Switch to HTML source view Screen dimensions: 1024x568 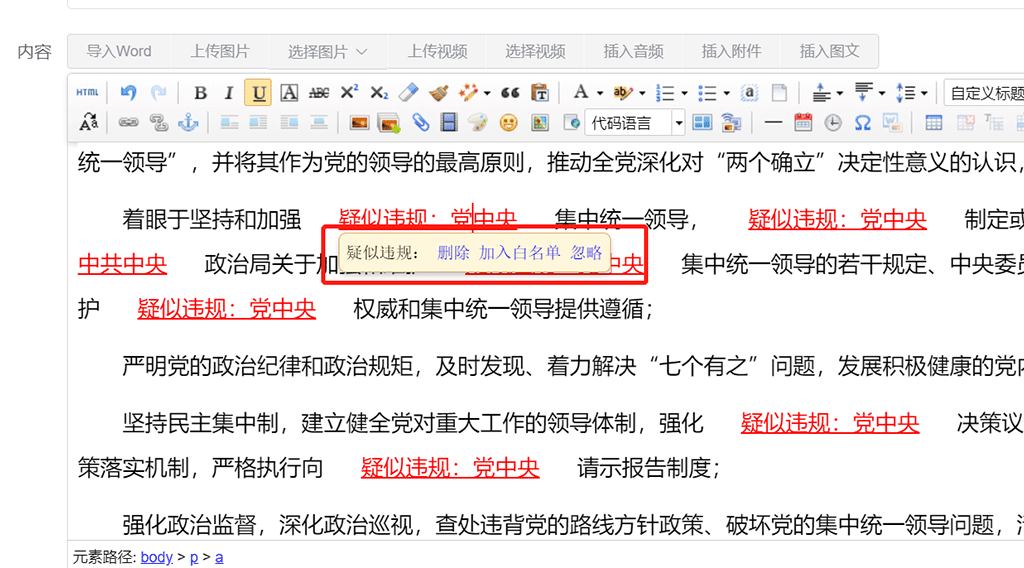(x=88, y=93)
